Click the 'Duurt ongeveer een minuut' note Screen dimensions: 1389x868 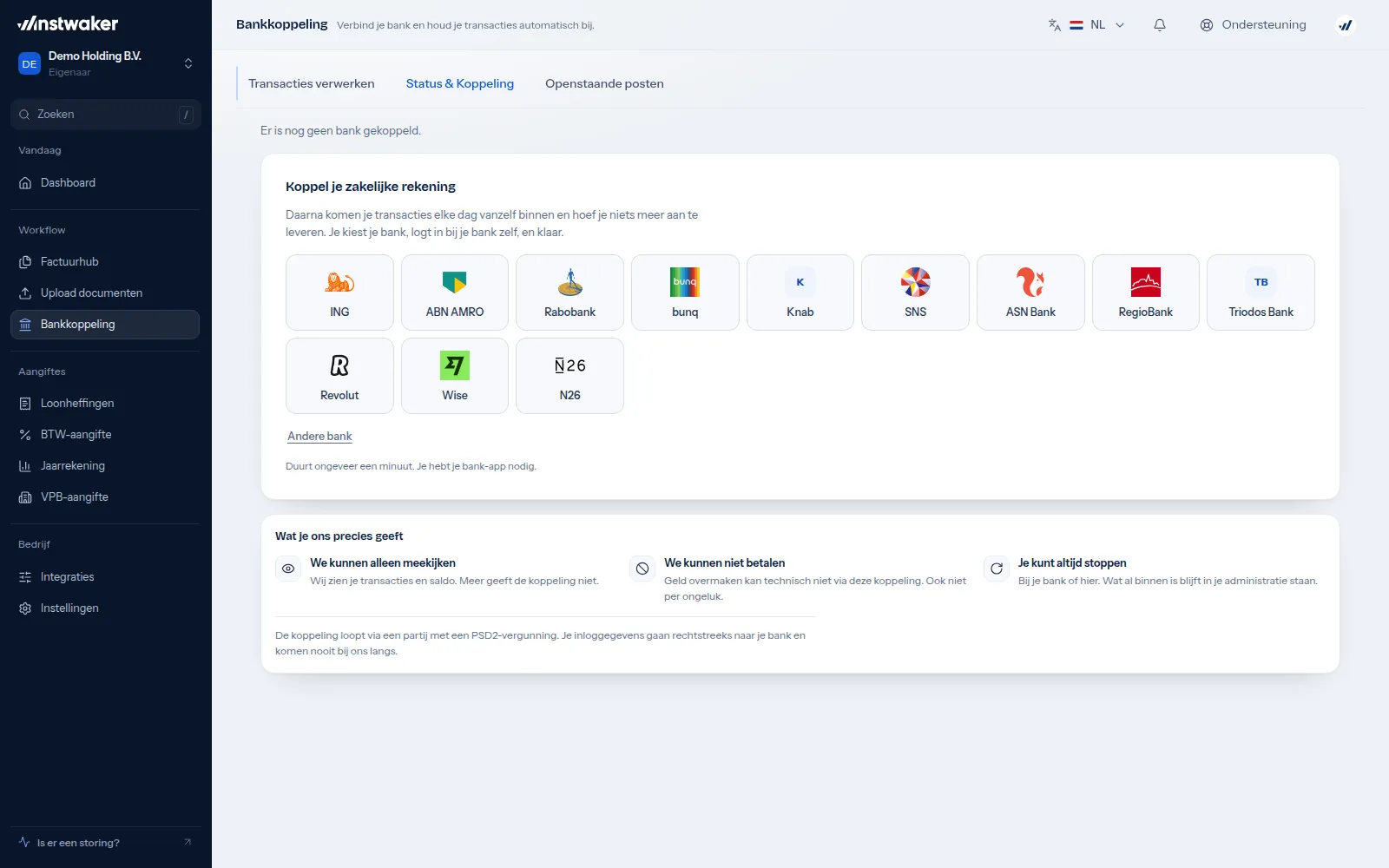point(411,466)
